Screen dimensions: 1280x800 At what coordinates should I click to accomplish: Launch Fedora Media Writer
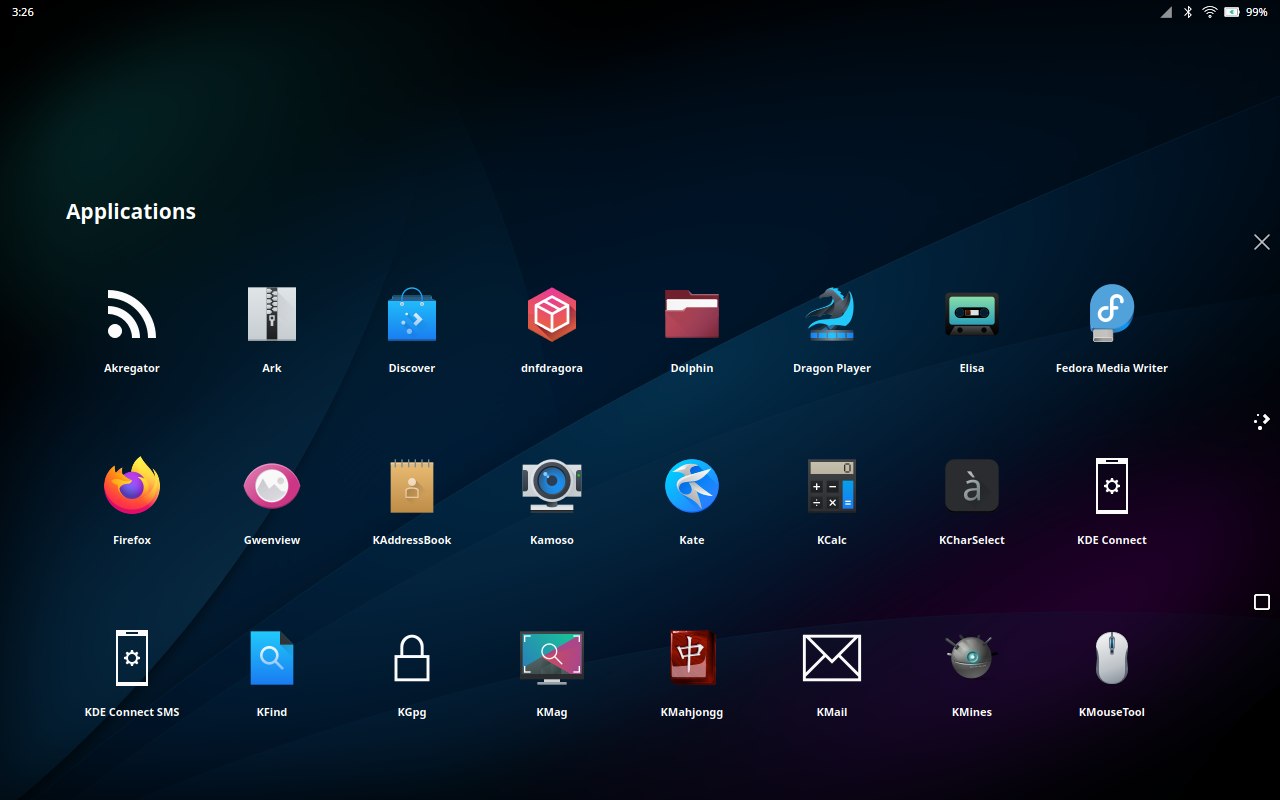point(1112,314)
